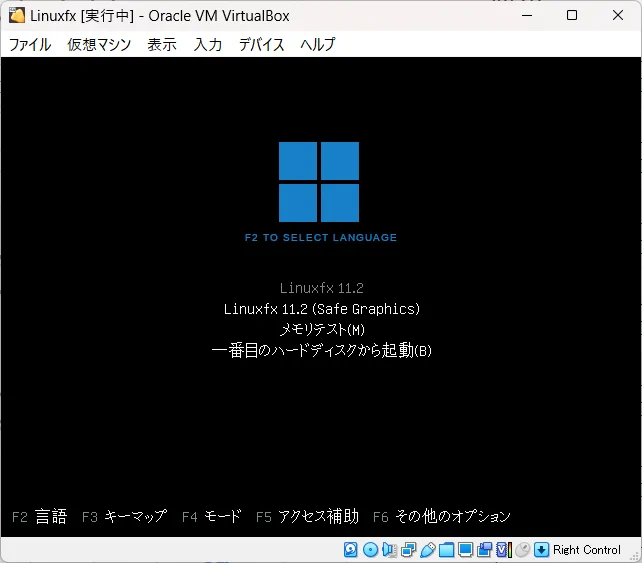Click the network adapters status icon
The height and width of the screenshot is (563, 642).
pos(408,549)
